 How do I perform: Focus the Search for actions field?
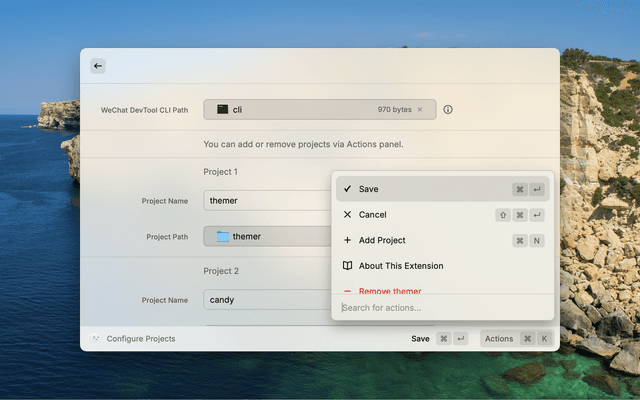click(x=440, y=307)
